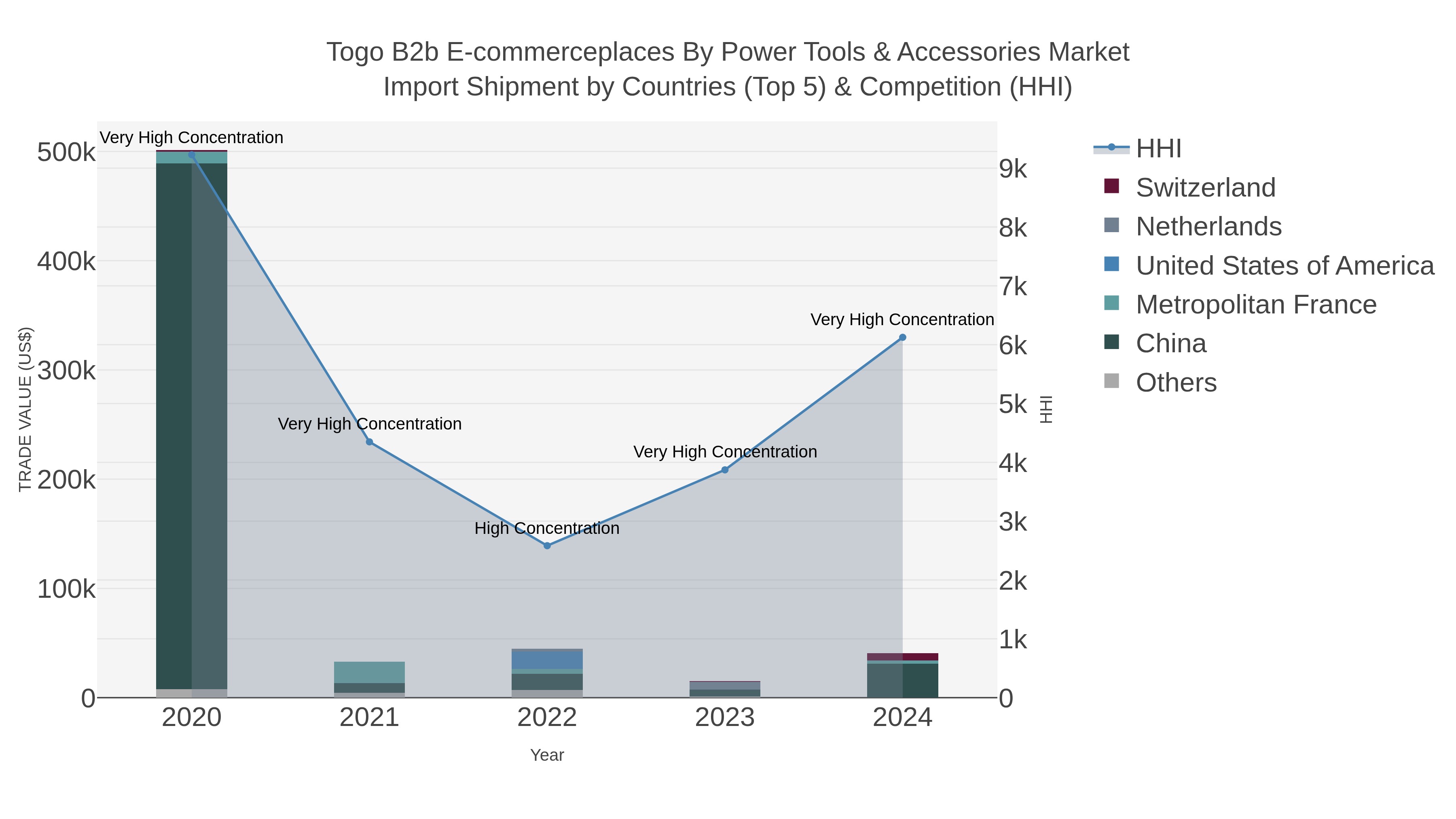The width and height of the screenshot is (1456, 819).
Task: Click the United States bar segment for 2022
Action: point(547,661)
